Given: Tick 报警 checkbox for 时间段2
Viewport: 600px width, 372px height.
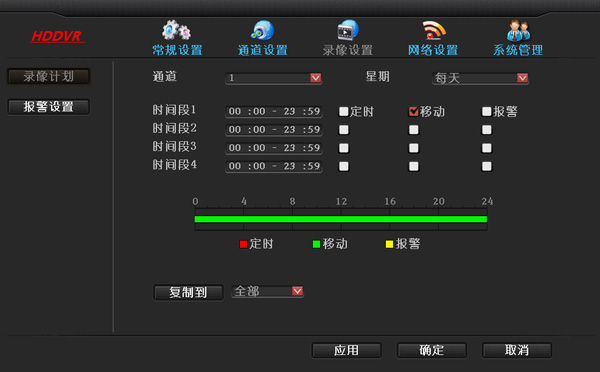Looking at the screenshot, I should [487, 130].
